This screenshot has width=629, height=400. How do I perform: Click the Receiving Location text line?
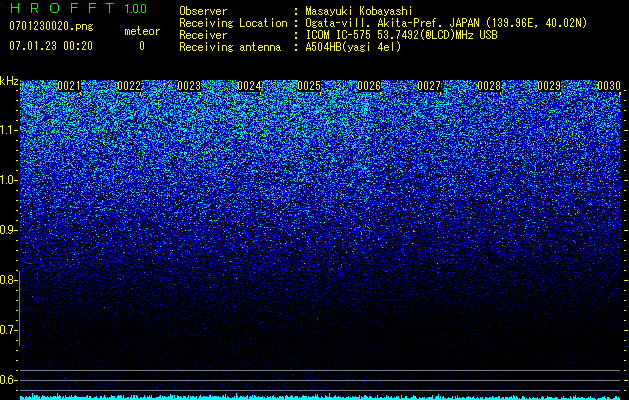coord(383,23)
